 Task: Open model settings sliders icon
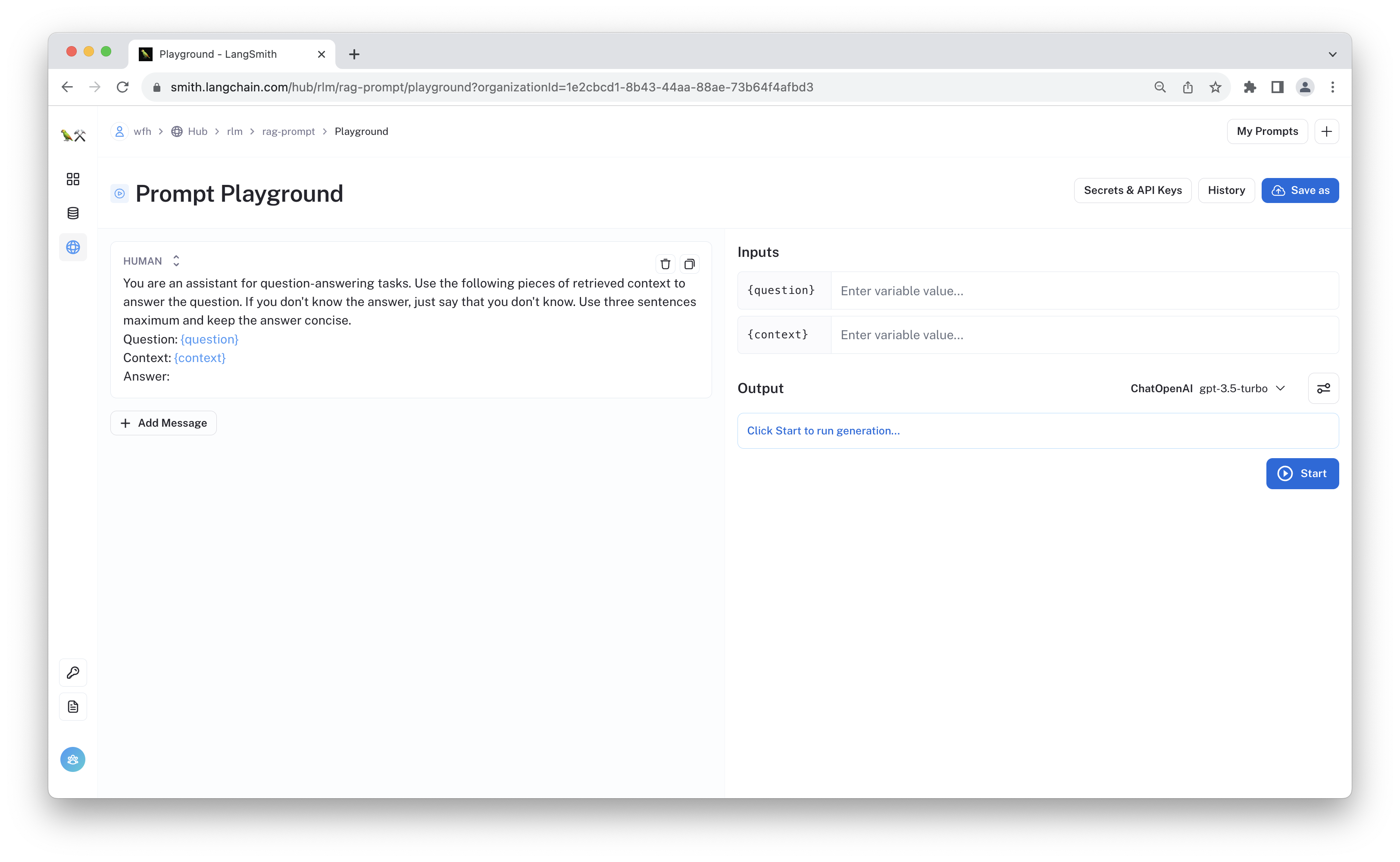pyautogui.click(x=1323, y=388)
